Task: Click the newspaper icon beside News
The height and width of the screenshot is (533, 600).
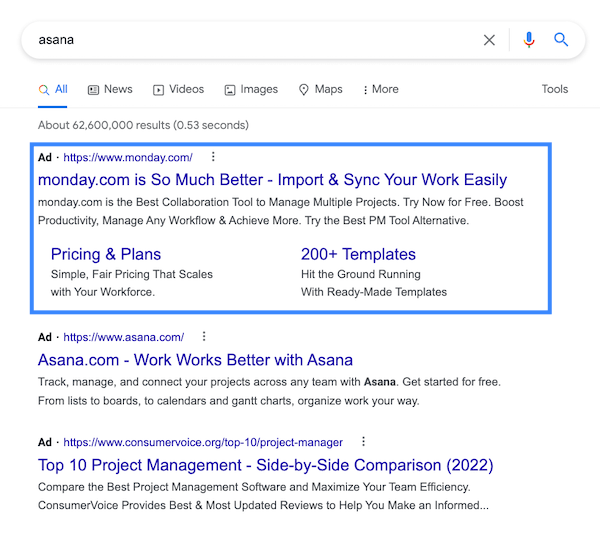Action: tap(93, 90)
